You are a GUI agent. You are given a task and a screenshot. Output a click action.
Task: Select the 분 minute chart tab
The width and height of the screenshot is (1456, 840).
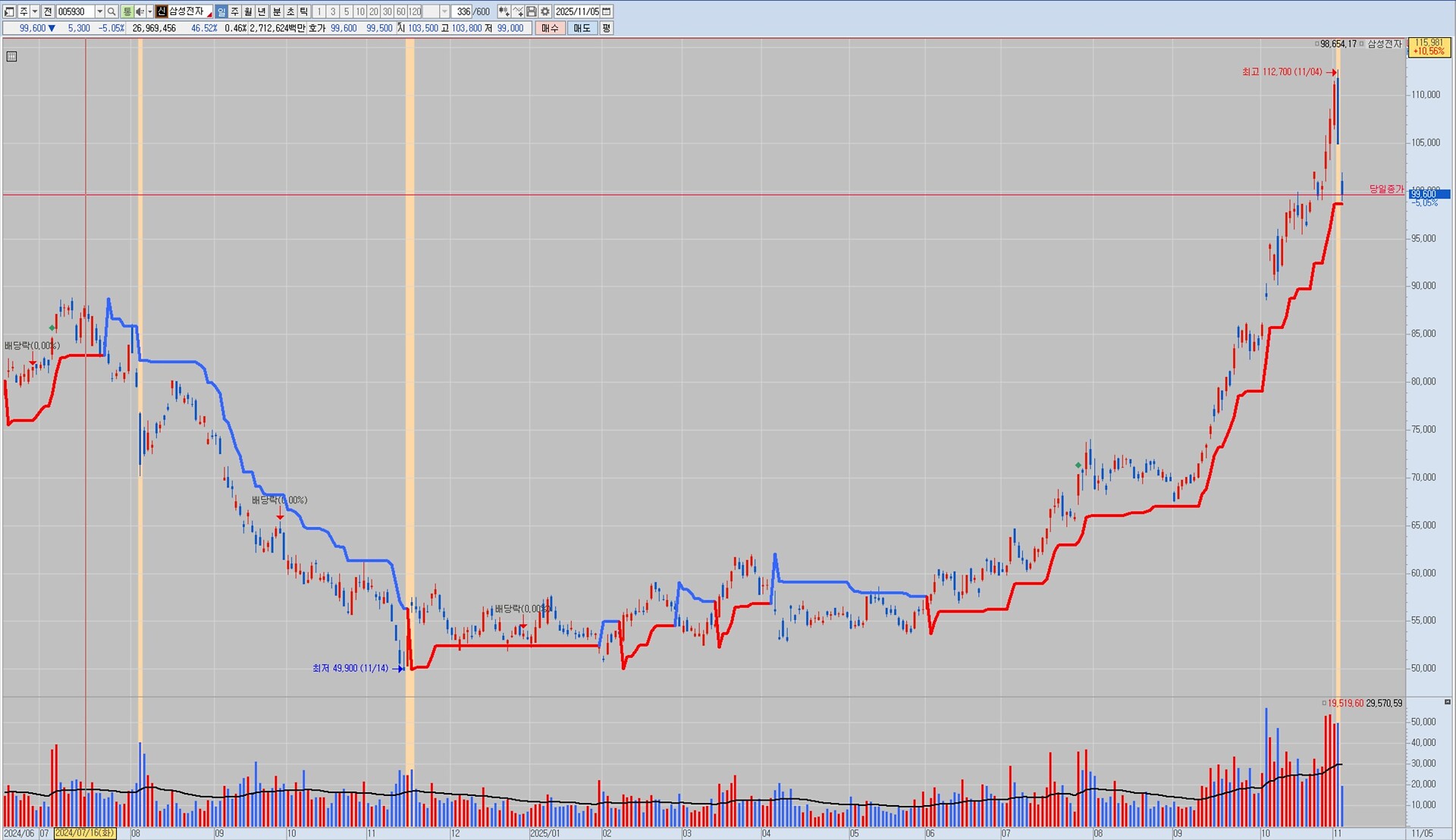coord(276,11)
